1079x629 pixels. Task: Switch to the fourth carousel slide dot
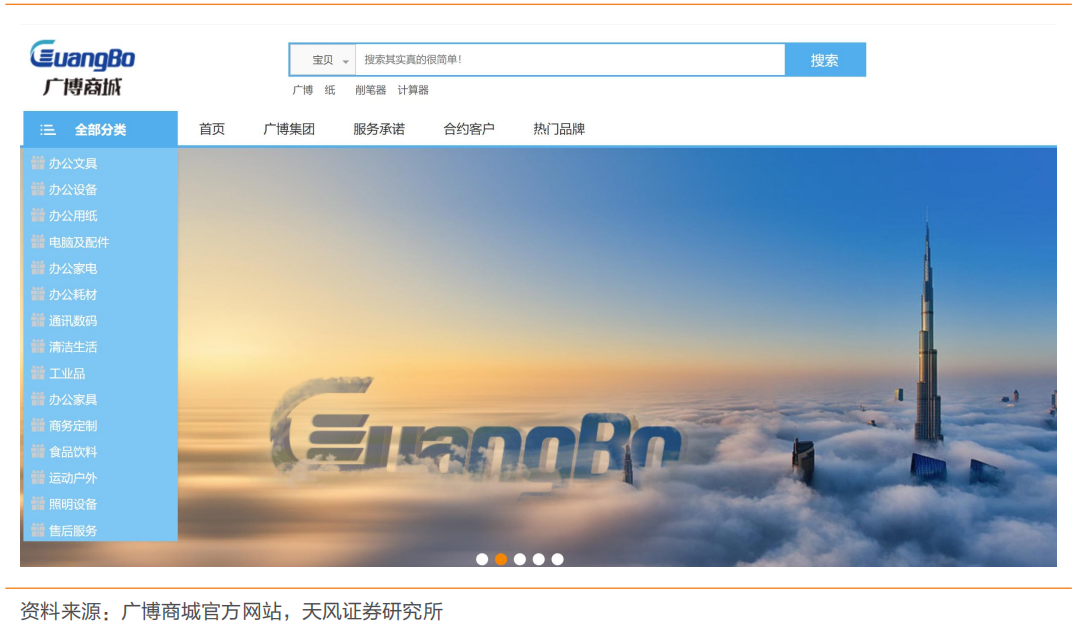[539, 559]
